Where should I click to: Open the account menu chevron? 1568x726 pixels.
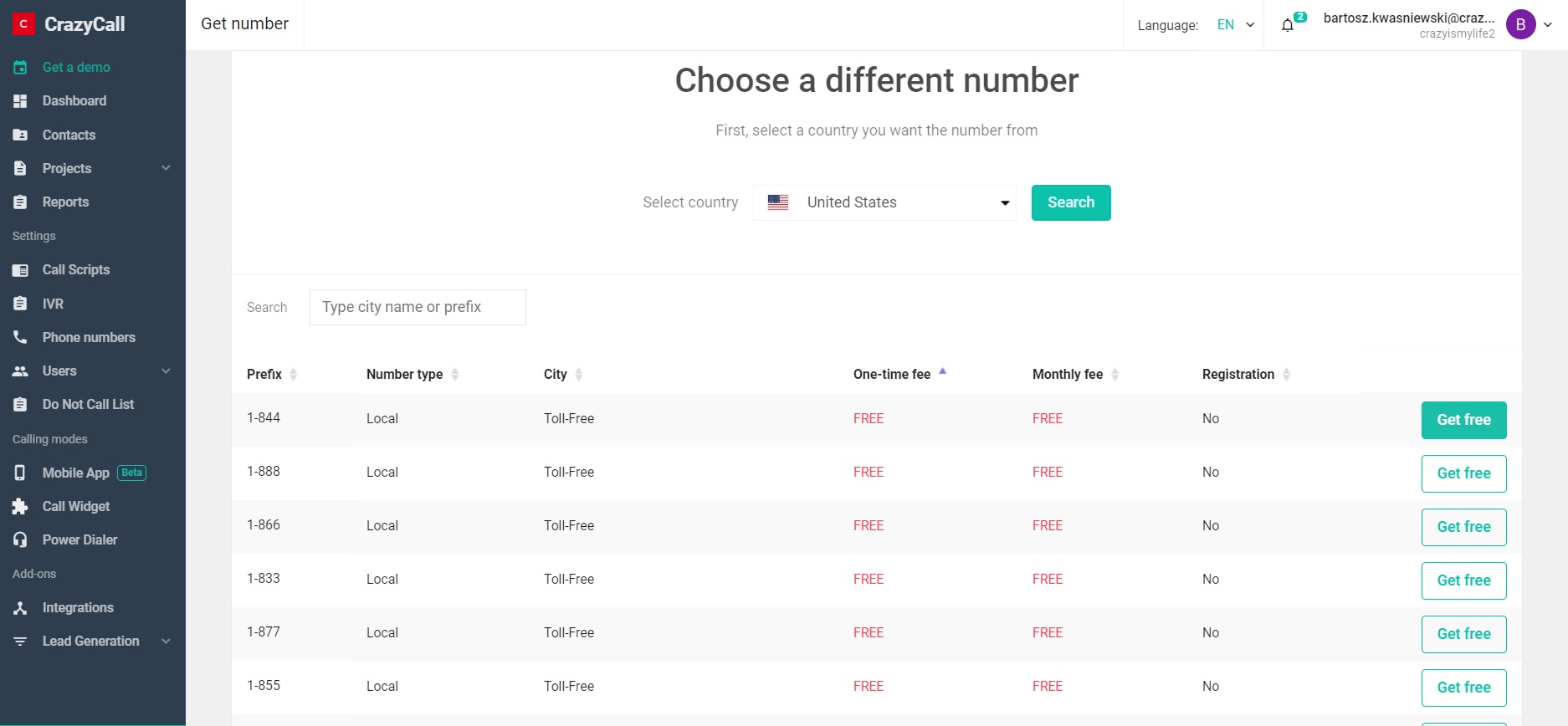coord(1548,25)
